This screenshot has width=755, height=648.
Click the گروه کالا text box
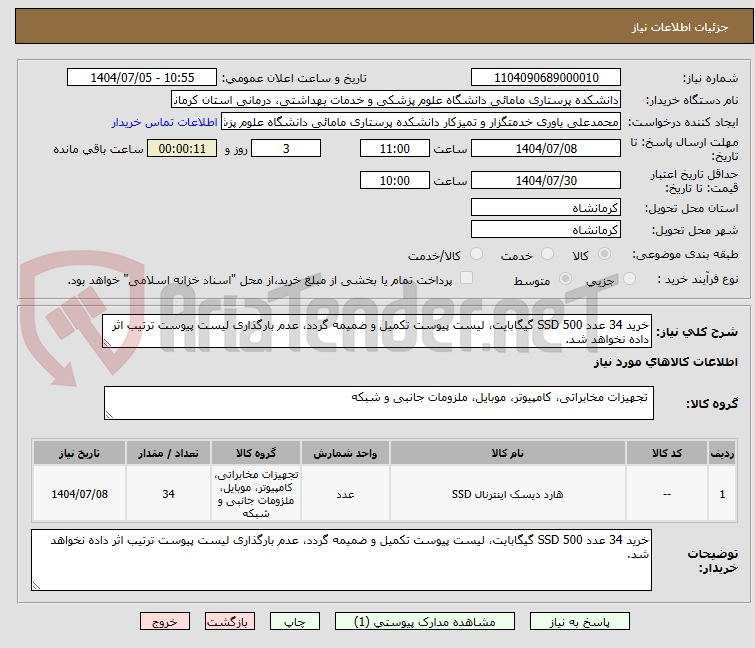coord(378,403)
